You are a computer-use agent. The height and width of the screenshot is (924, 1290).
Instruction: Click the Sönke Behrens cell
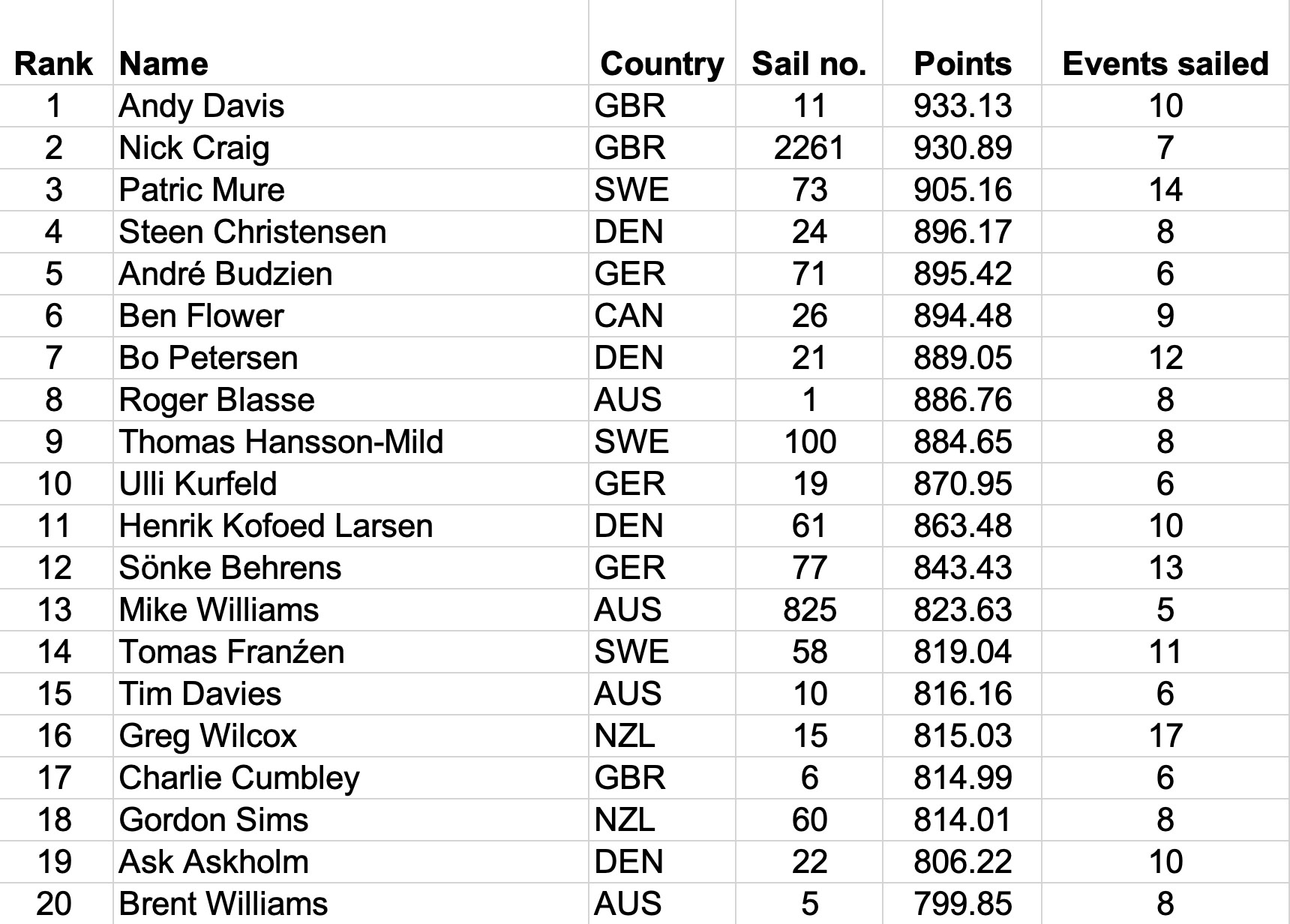point(230,568)
